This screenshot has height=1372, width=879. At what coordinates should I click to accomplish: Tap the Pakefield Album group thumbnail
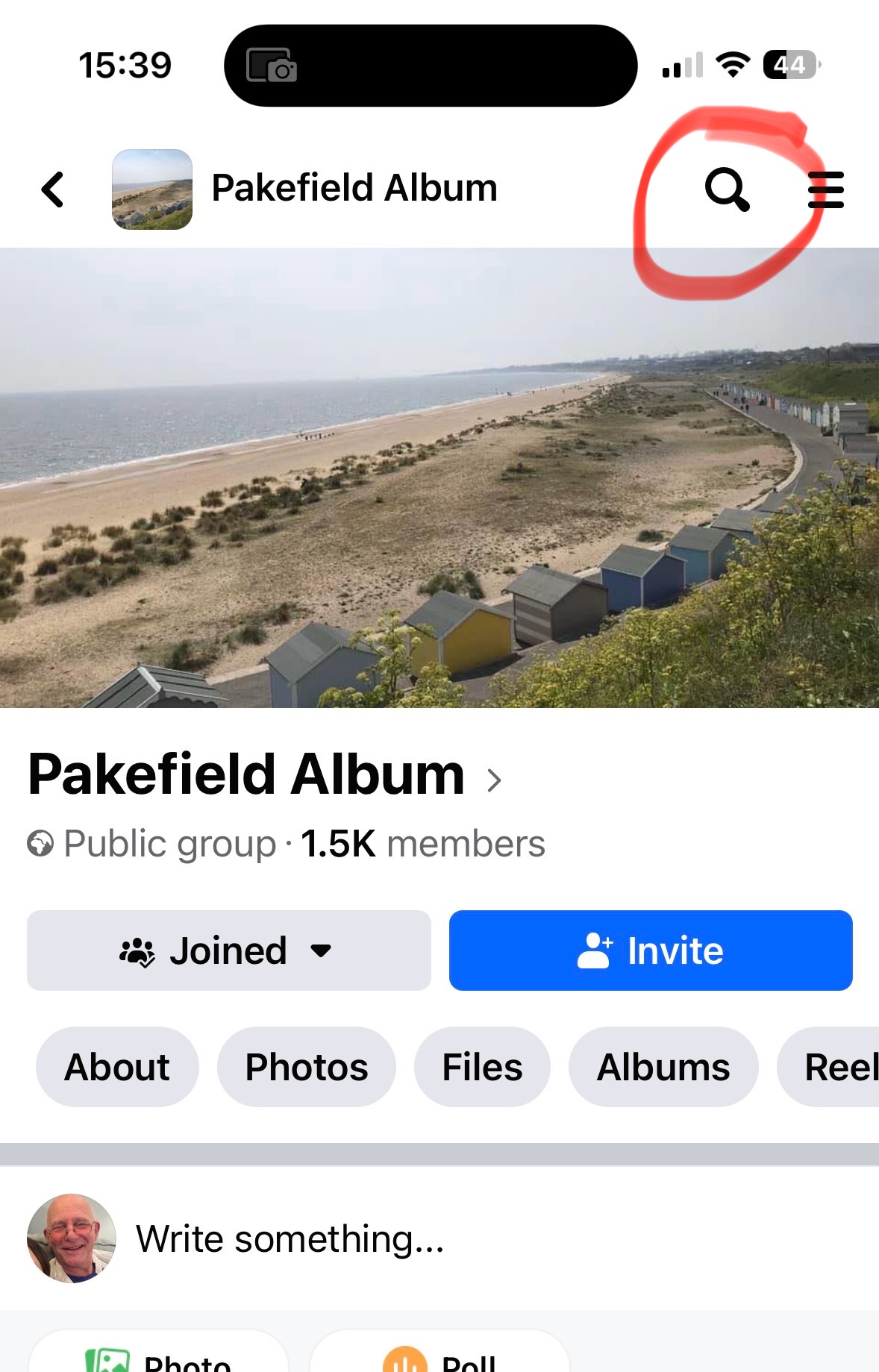tap(152, 189)
